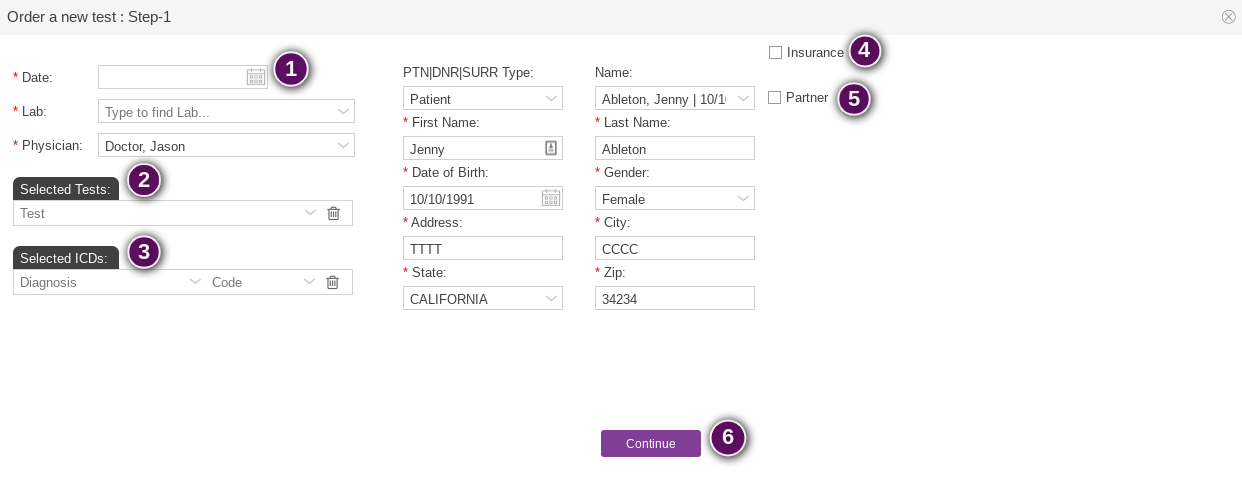Expand the Lab dropdown
Image resolution: width=1242 pixels, height=490 pixels.
tap(343, 112)
